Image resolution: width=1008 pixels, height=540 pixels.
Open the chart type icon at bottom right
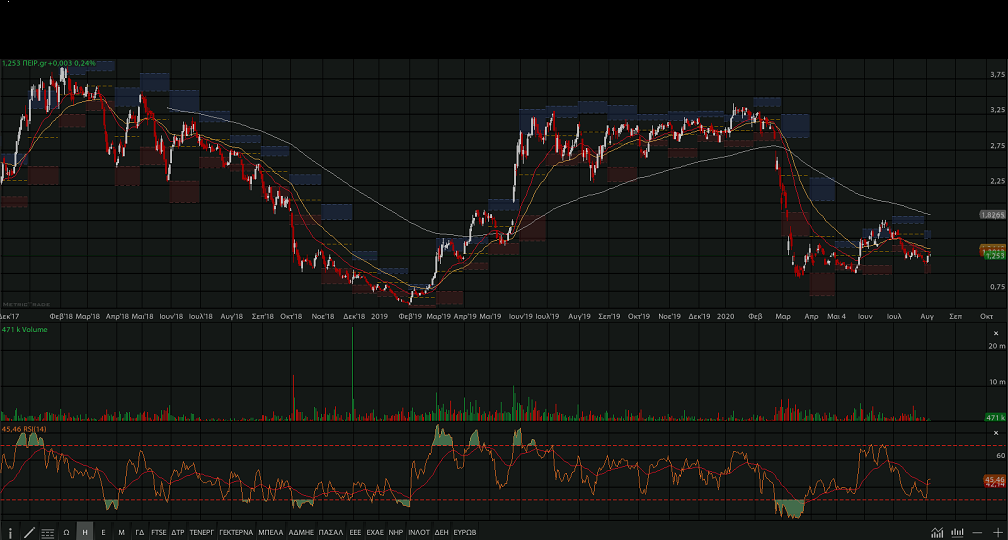click(937, 532)
